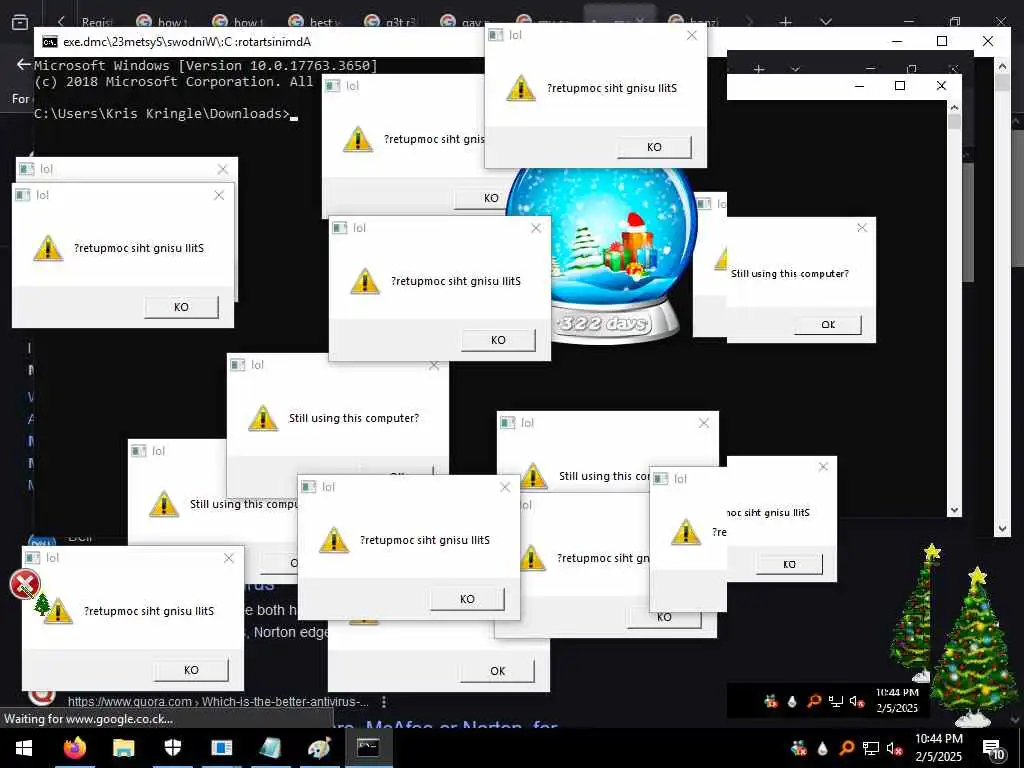This screenshot has height=768, width=1024.
Task: Click OK in partly hidden dialog at bottom
Action: [x=497, y=671]
